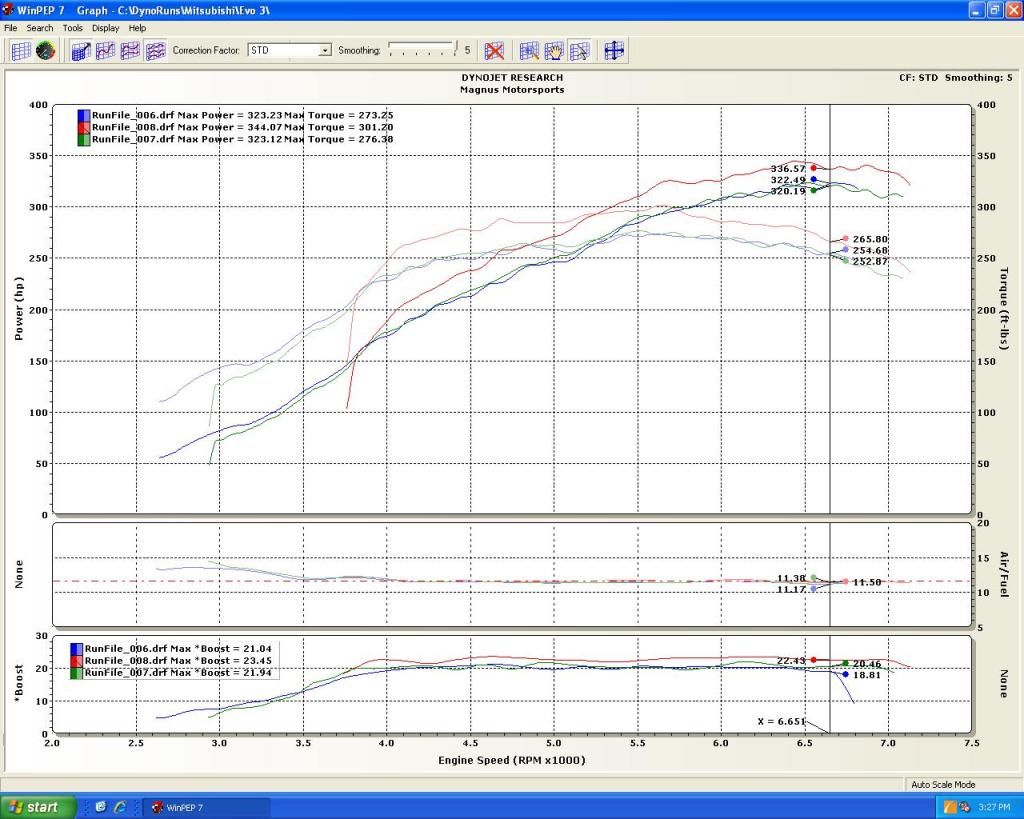Click the 'RunFile_007.drf Max Power = 323.12' legend text
This screenshot has height=819, width=1024.
tap(187, 139)
